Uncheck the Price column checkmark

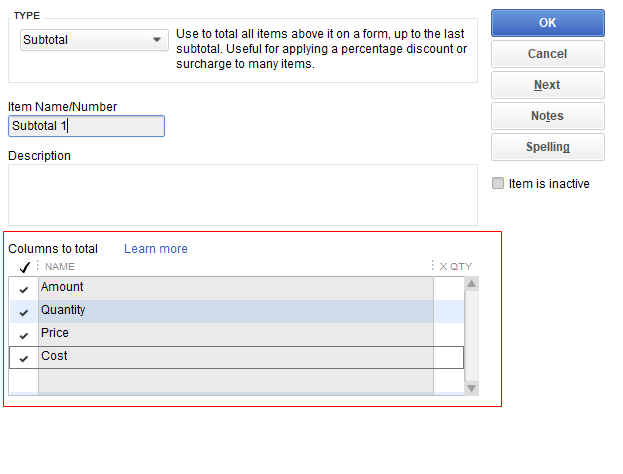24,335
